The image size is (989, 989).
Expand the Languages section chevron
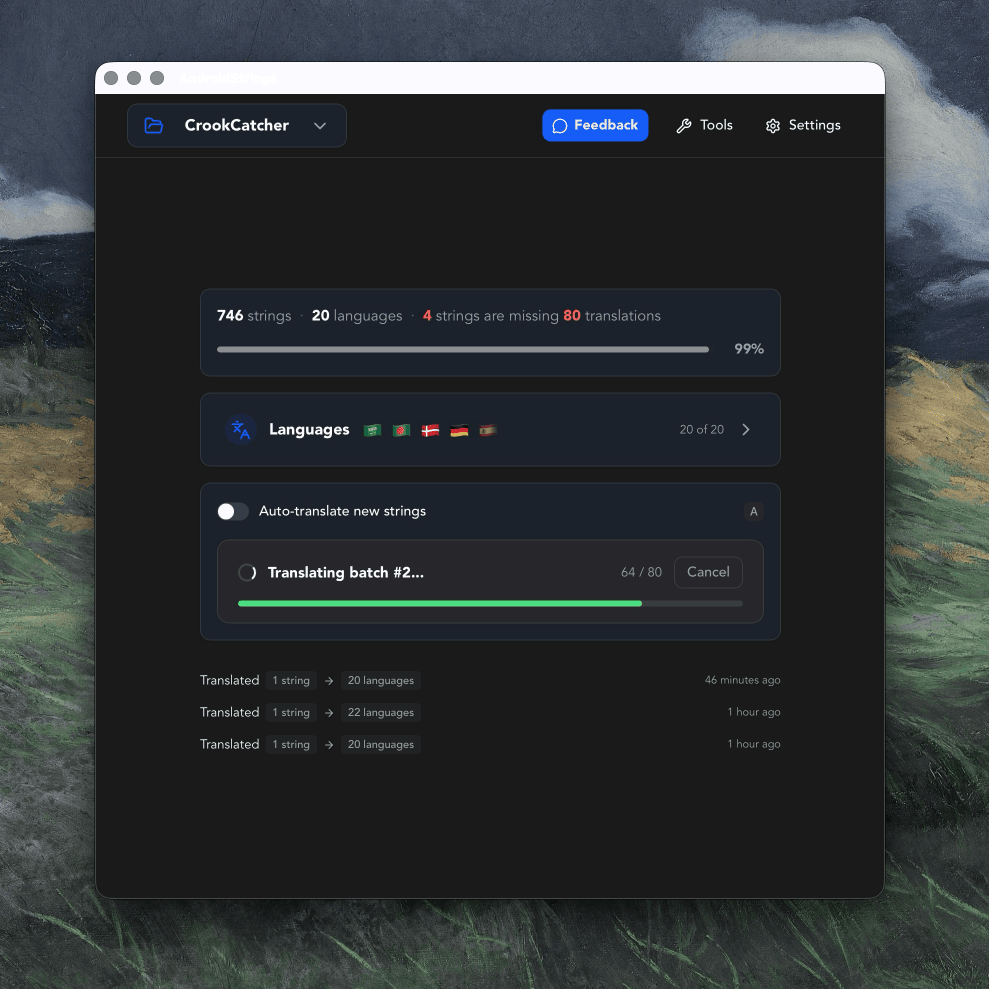[745, 429]
